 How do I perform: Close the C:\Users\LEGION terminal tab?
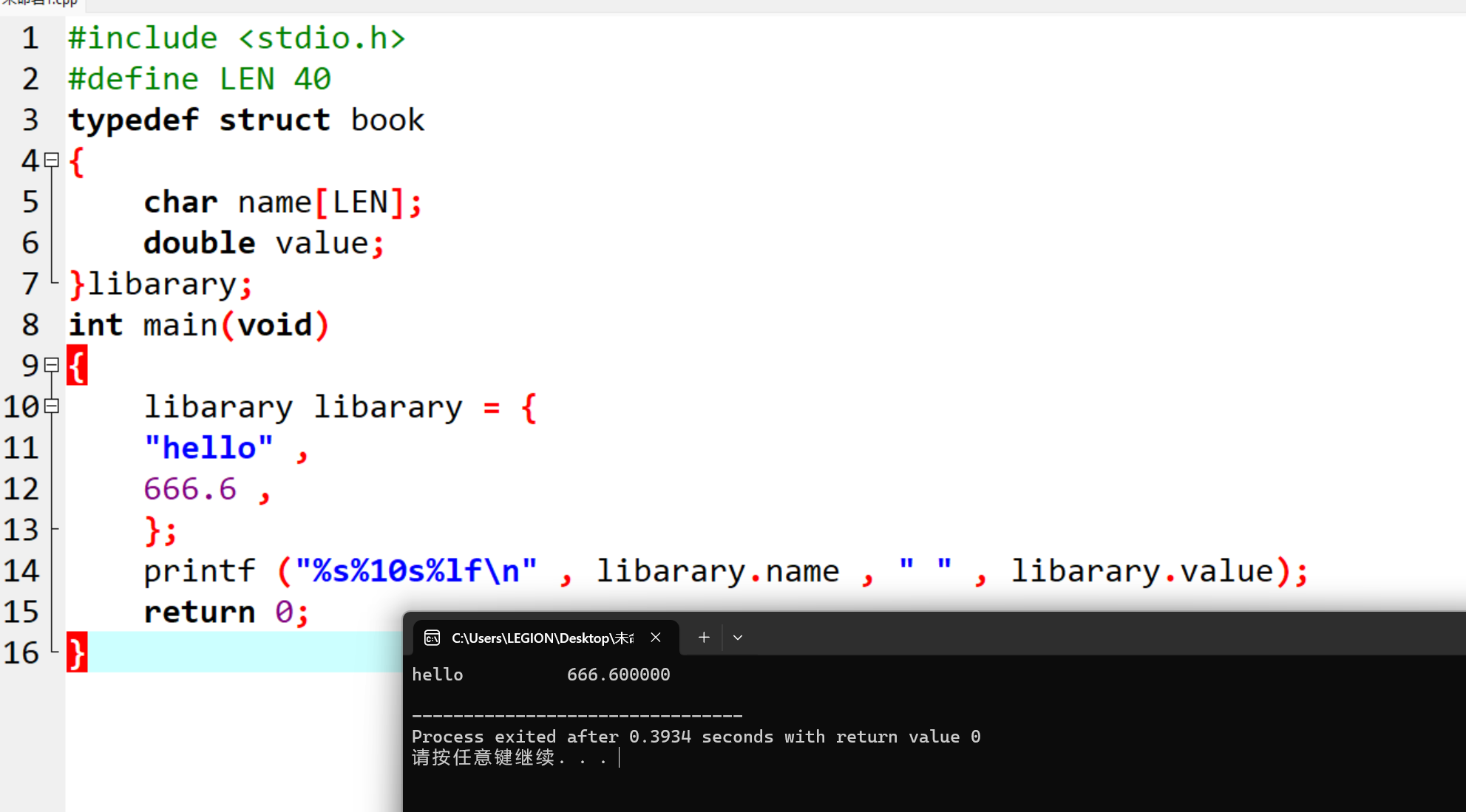(656, 637)
